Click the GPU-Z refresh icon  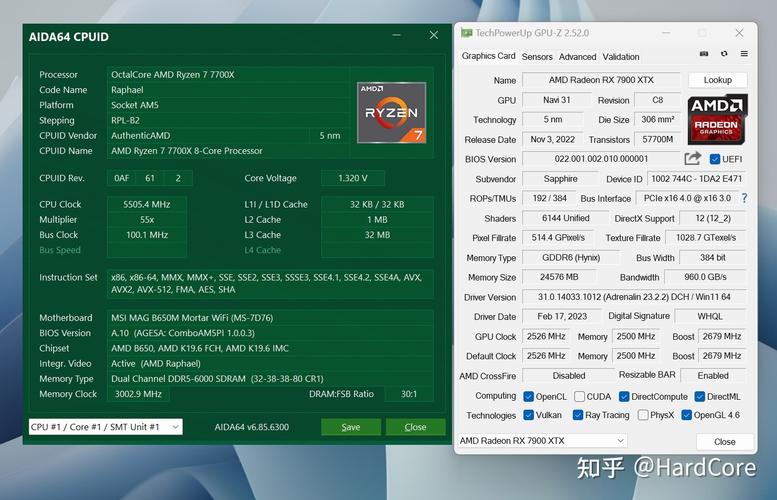tap(724, 54)
